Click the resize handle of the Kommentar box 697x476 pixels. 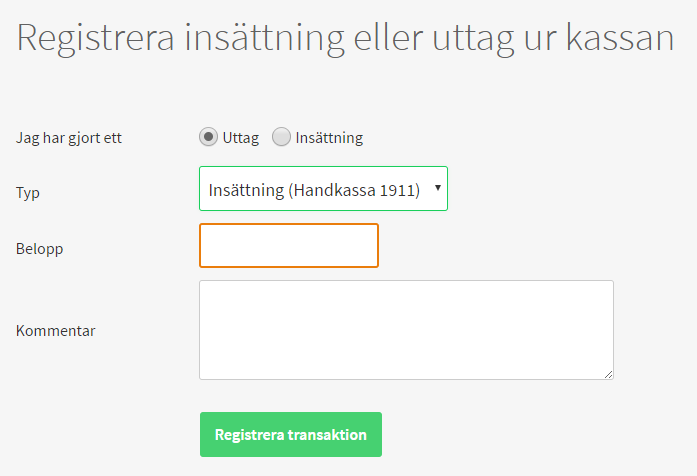tap(608, 374)
